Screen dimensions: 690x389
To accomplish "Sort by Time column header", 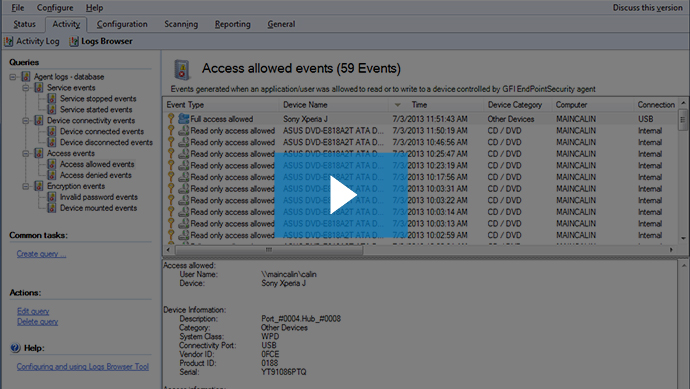I will [436, 105].
